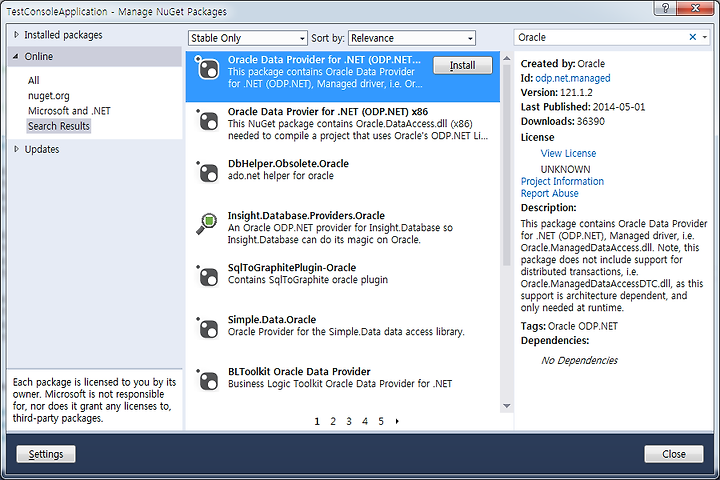
Task: Collapse the Online section
Action: point(16,56)
